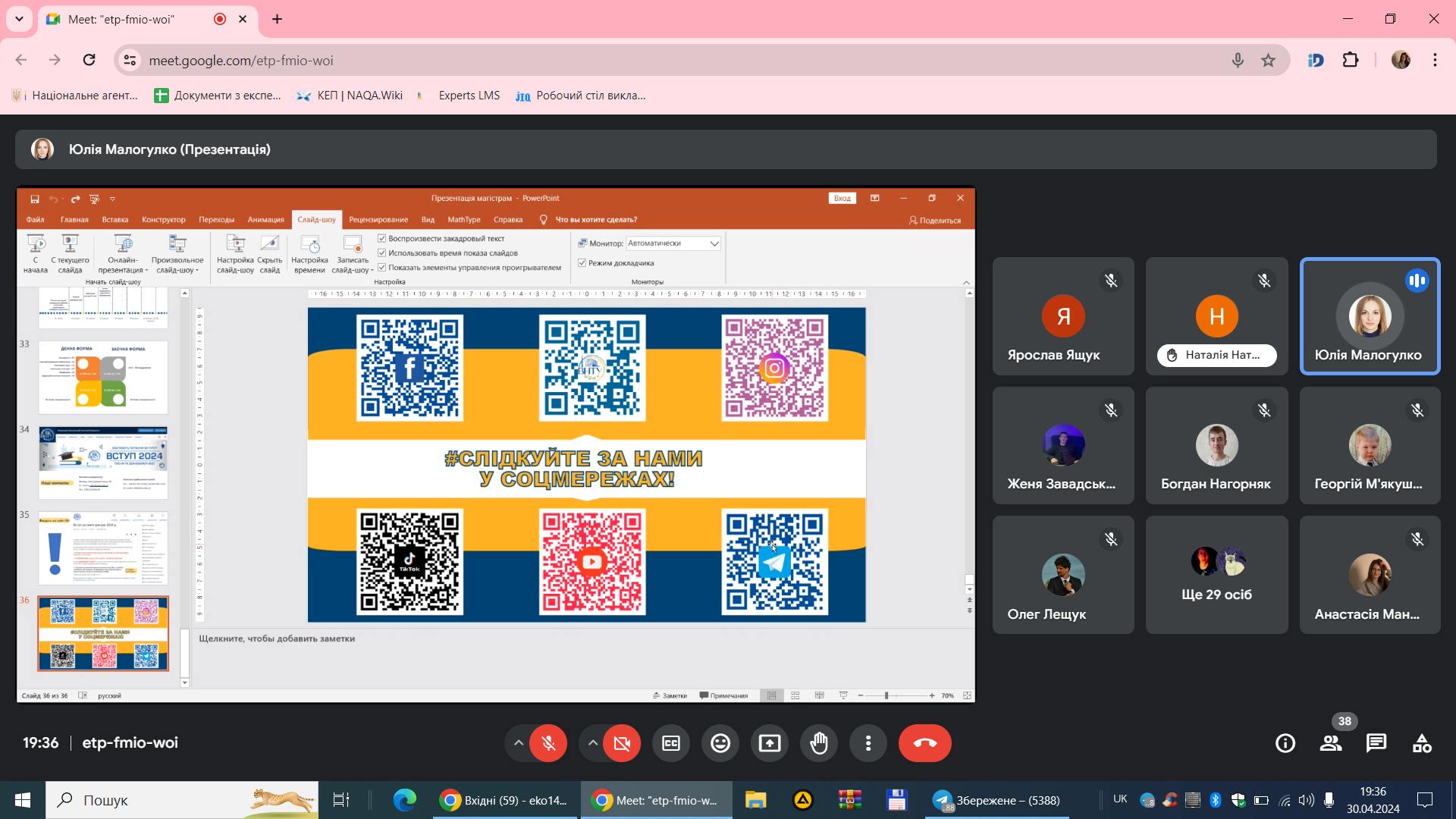Open a new Chrome tab

(277, 19)
